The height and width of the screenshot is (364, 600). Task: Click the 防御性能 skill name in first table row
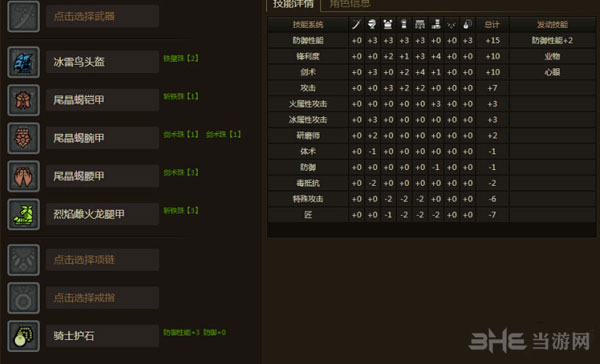click(x=308, y=41)
